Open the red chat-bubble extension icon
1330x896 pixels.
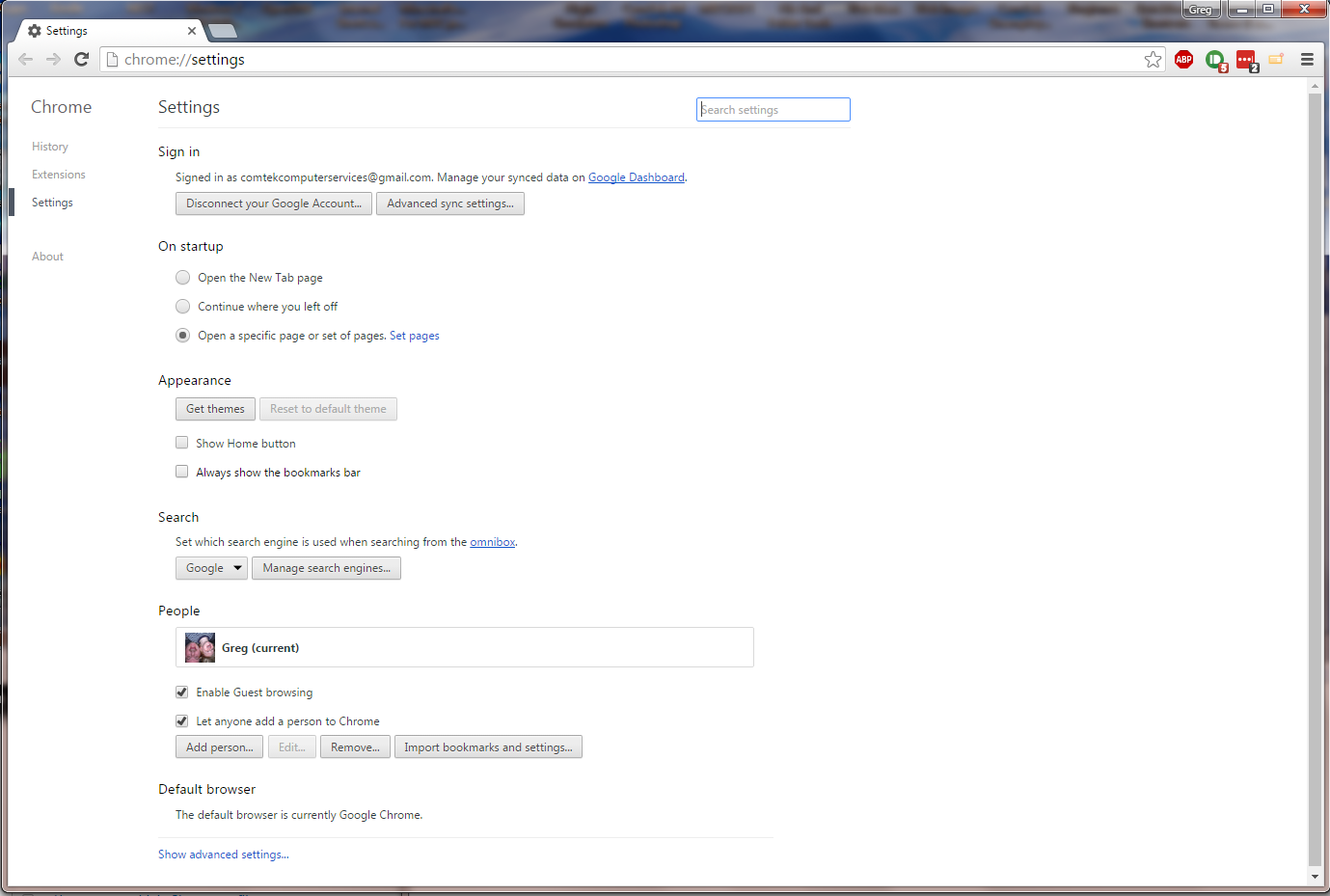(1247, 61)
